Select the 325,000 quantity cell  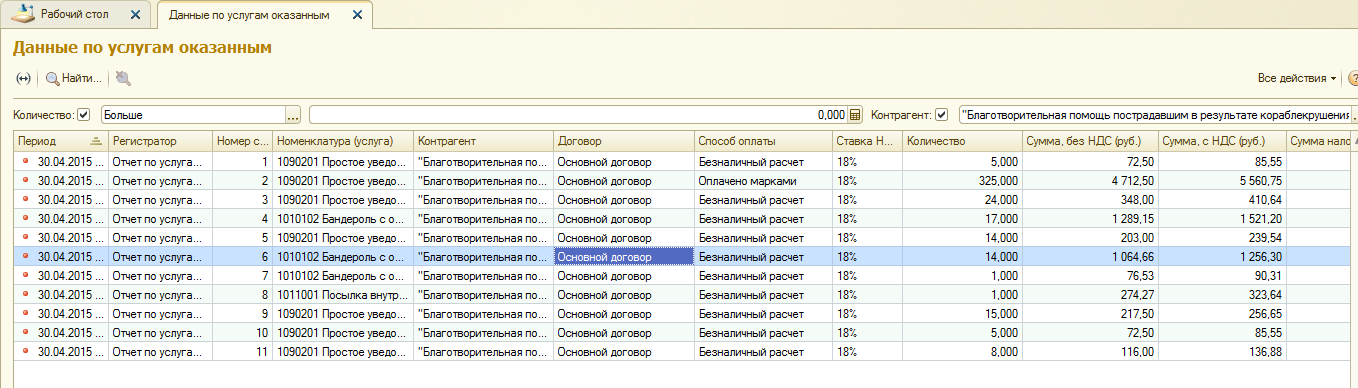pos(962,180)
